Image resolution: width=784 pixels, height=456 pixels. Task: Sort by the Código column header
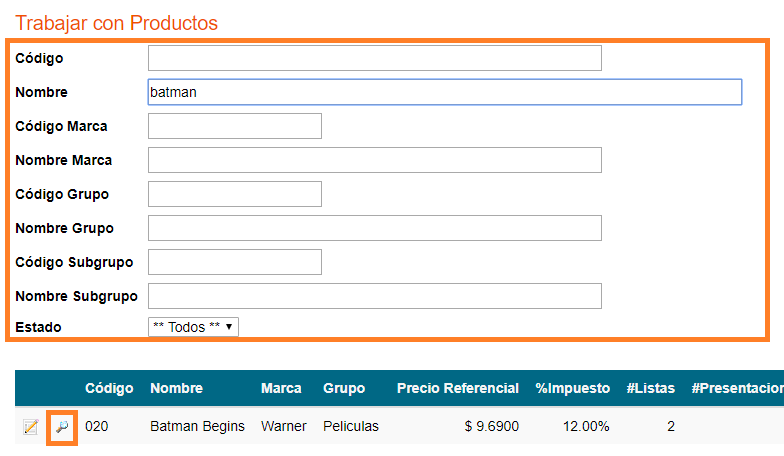click(x=109, y=388)
